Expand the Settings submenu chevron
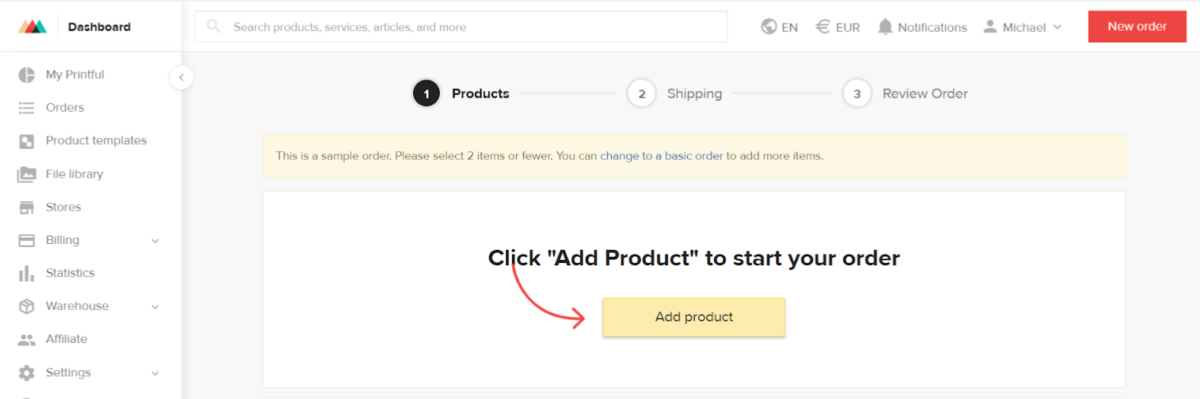The height and width of the screenshot is (399, 1200). pos(155,373)
